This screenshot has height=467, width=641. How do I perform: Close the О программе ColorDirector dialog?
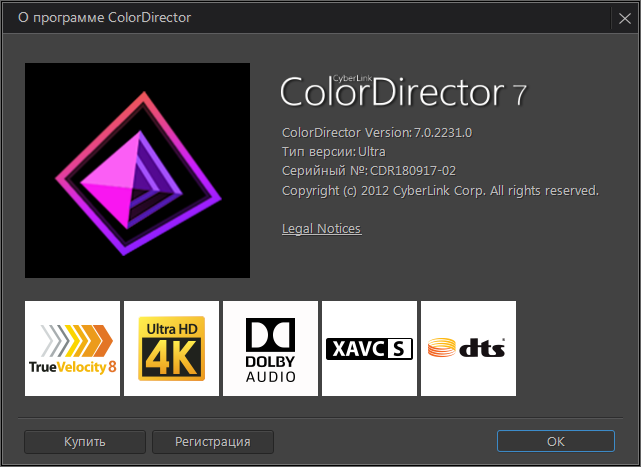click(x=624, y=18)
